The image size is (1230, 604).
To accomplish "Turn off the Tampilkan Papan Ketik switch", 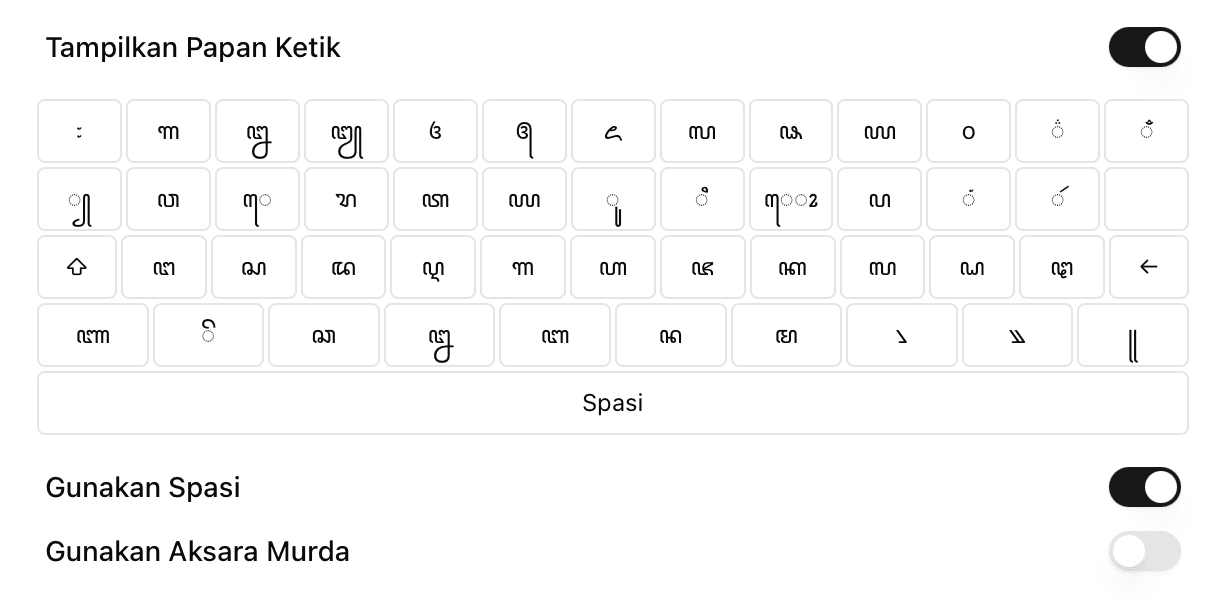I will (1144, 47).
